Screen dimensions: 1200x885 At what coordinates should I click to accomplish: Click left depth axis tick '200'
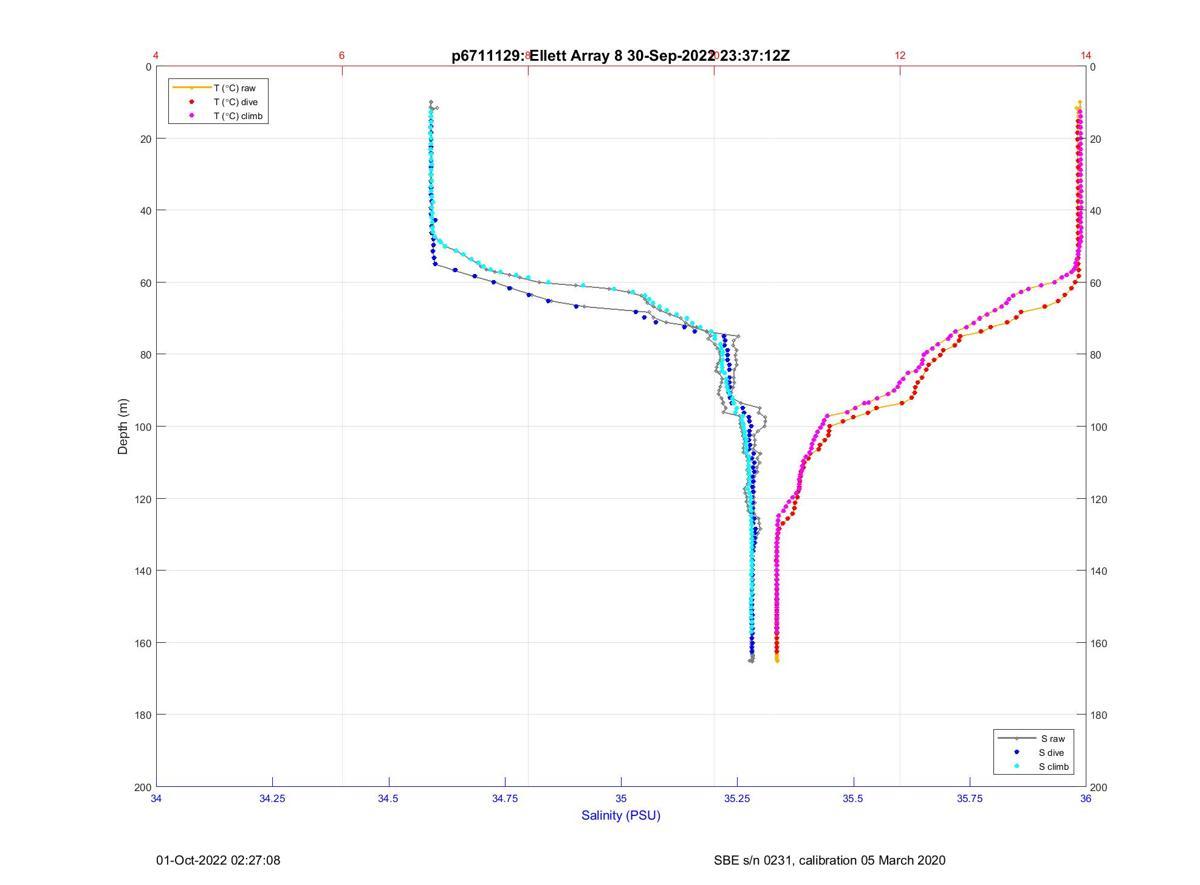[x=142, y=787]
